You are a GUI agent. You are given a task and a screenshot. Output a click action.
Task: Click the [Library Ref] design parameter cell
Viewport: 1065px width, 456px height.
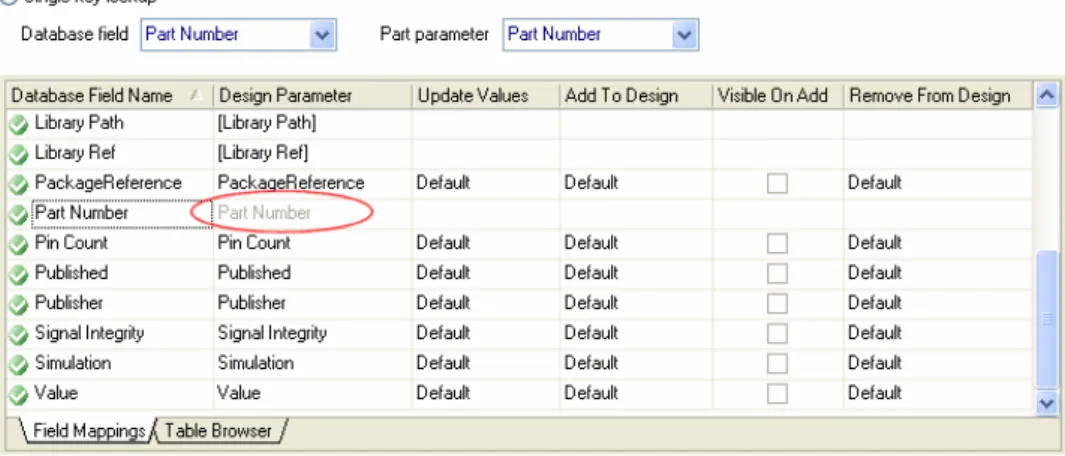(312, 154)
